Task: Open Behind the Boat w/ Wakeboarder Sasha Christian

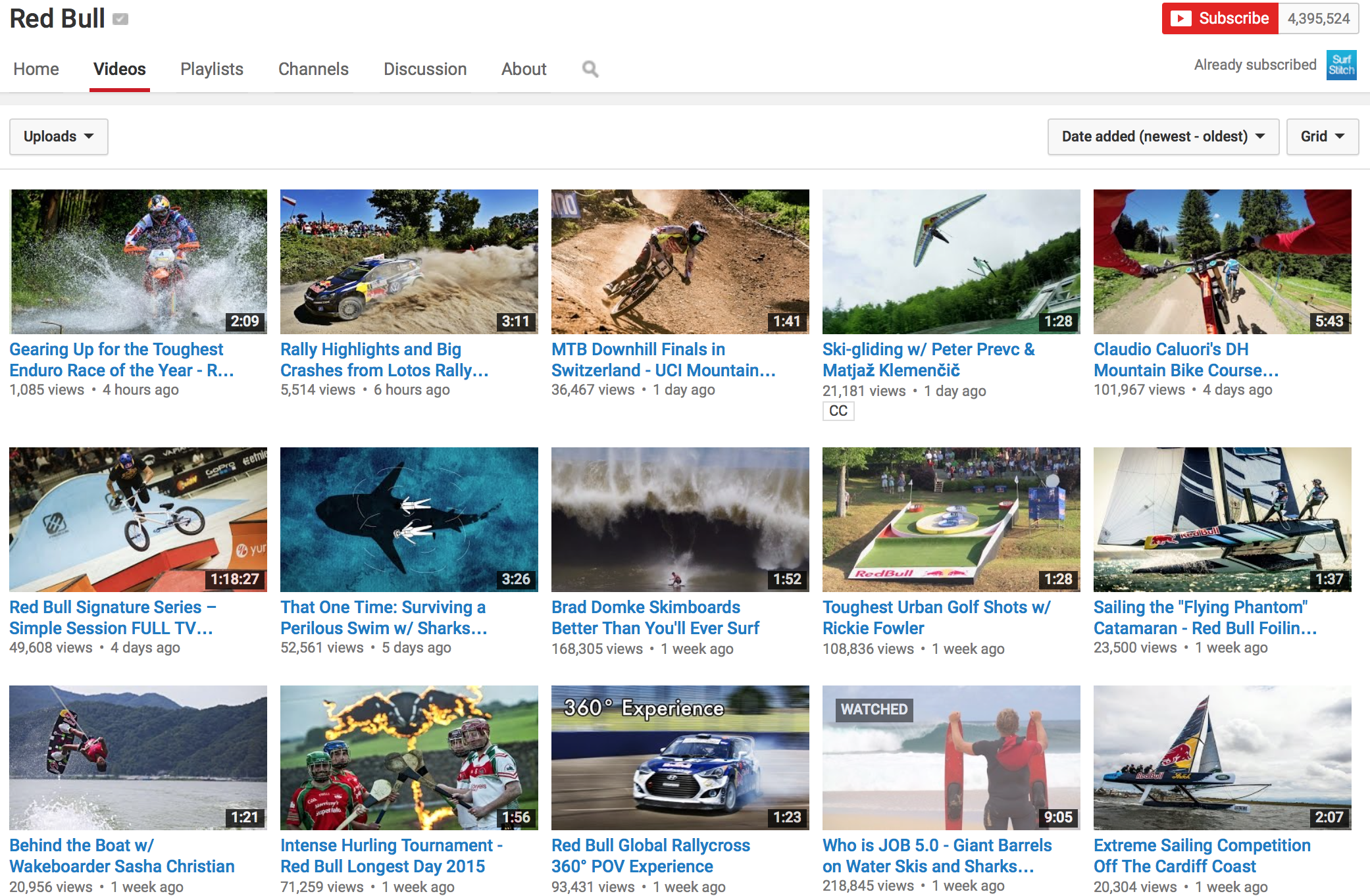Action: coord(122,856)
